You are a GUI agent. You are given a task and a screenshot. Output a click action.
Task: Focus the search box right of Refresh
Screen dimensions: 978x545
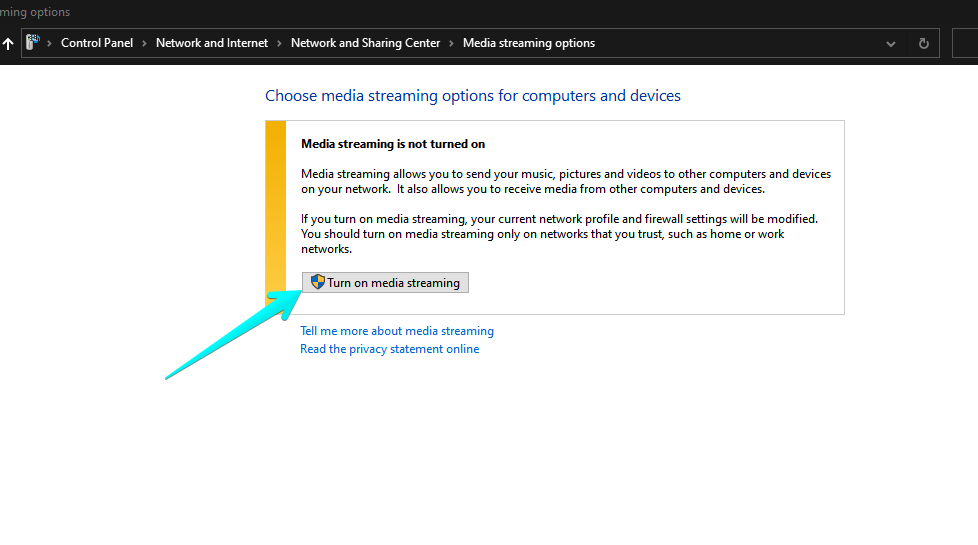(x=965, y=44)
